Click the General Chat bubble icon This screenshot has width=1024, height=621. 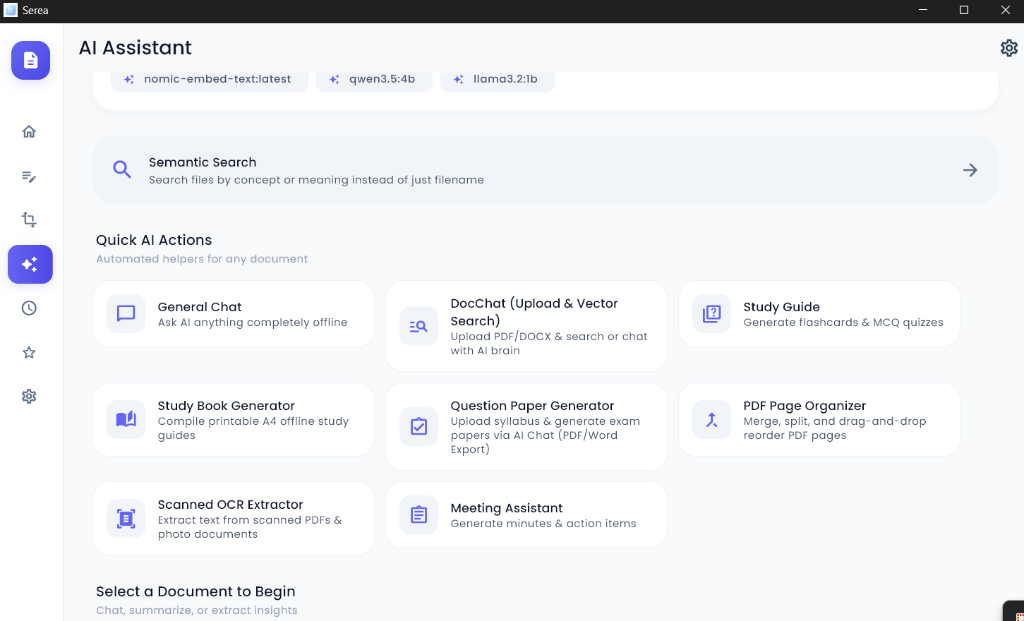pyautogui.click(x=125, y=313)
